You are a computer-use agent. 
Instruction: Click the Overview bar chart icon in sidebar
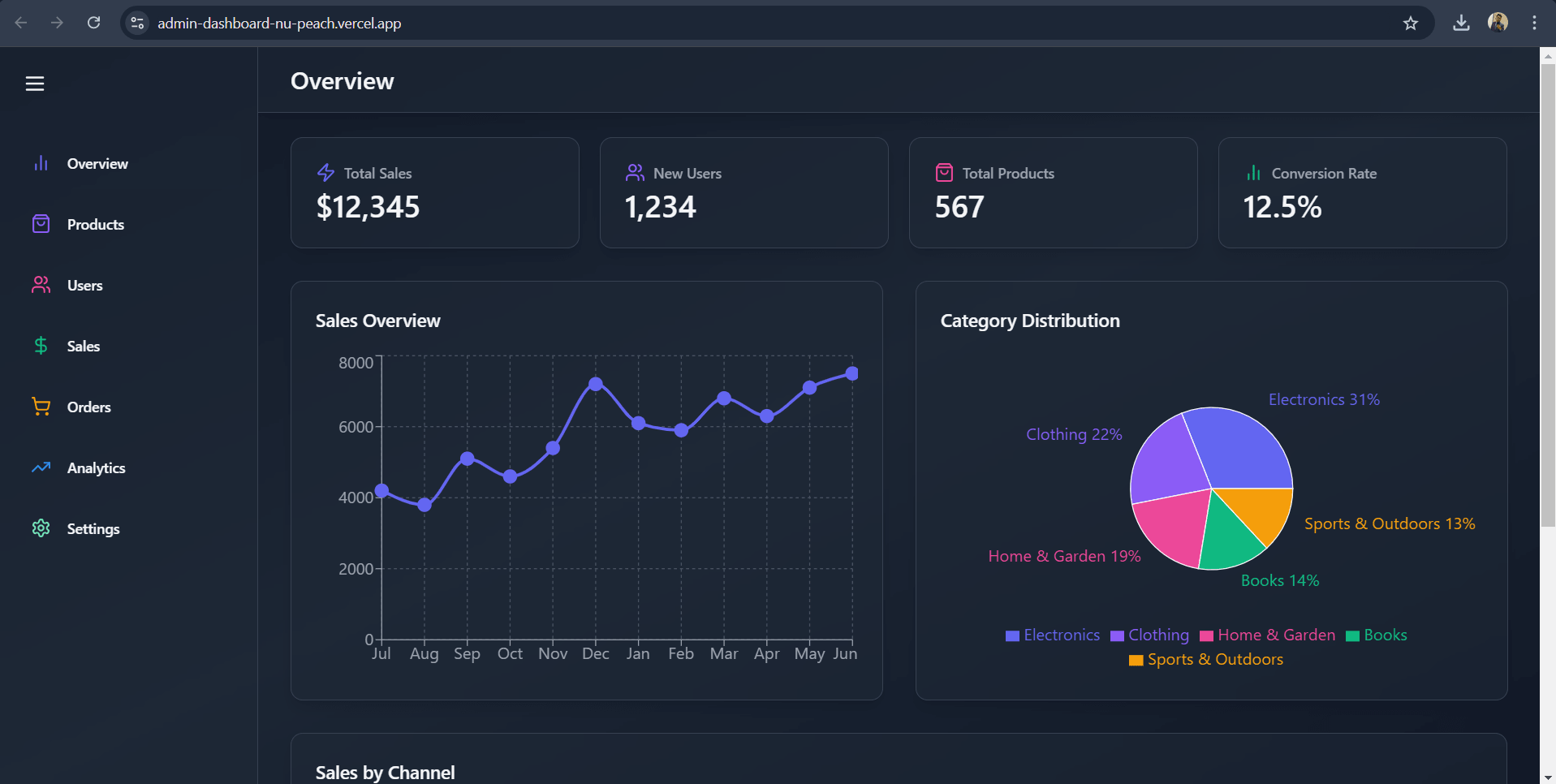point(41,163)
